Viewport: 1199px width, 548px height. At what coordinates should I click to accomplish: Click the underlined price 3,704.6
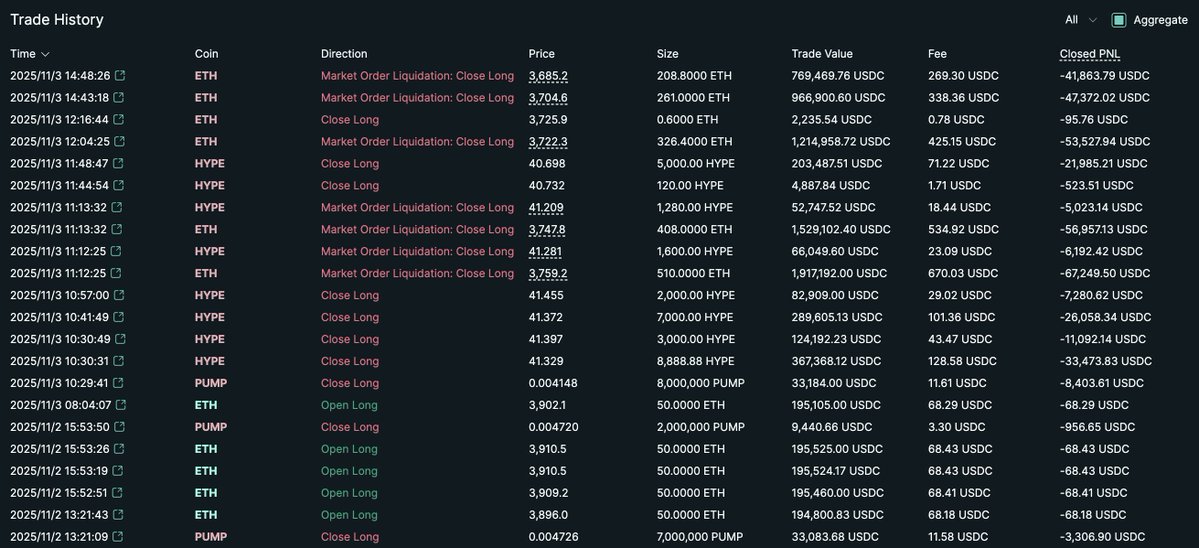click(x=548, y=98)
